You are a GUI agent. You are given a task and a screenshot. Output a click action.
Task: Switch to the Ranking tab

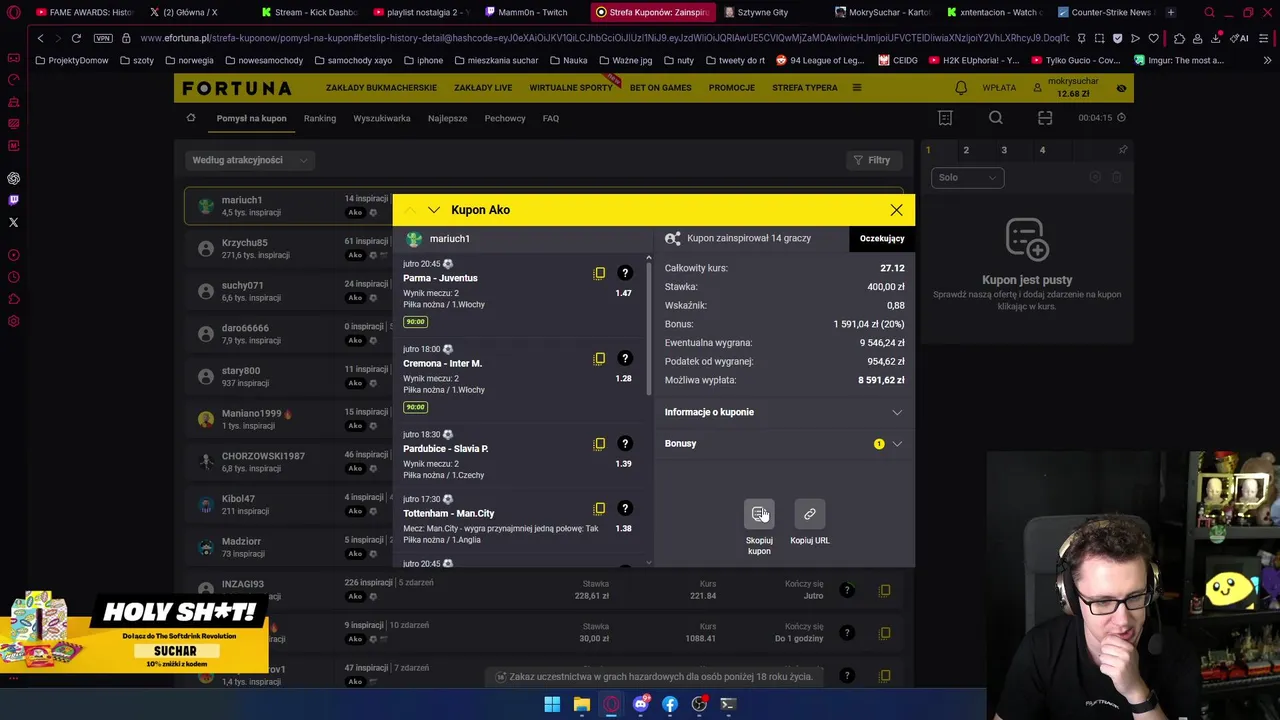320,118
